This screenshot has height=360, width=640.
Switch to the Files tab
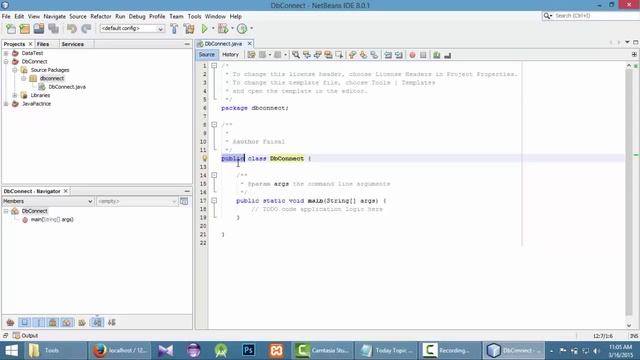(x=43, y=44)
